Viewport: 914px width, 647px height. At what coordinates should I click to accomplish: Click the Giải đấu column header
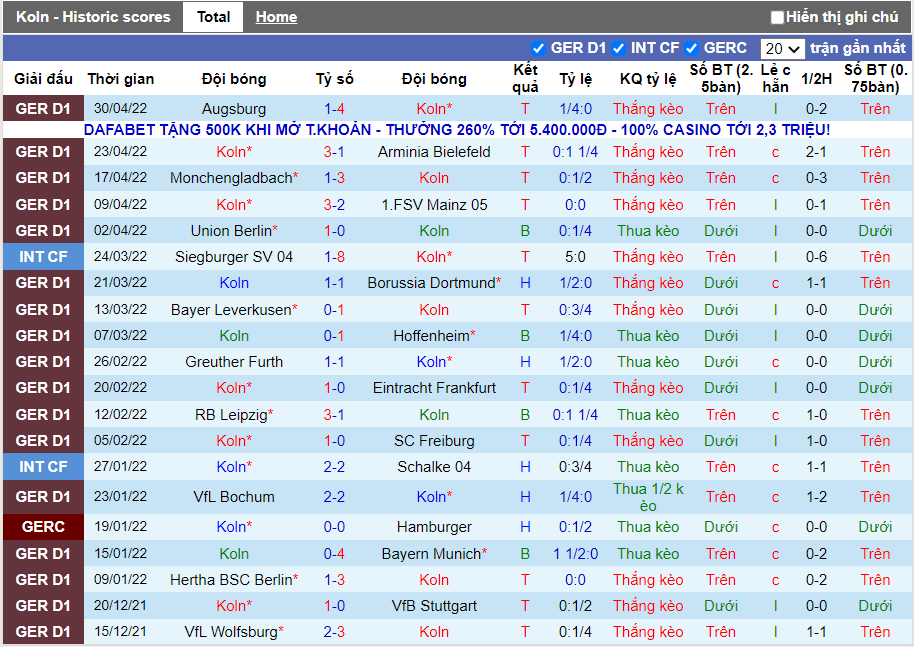pyautogui.click(x=43, y=79)
